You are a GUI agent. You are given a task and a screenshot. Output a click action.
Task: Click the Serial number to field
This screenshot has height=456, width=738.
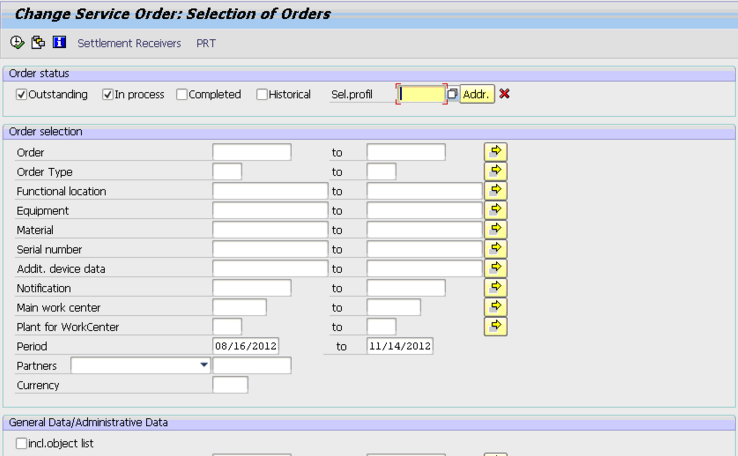coord(425,249)
